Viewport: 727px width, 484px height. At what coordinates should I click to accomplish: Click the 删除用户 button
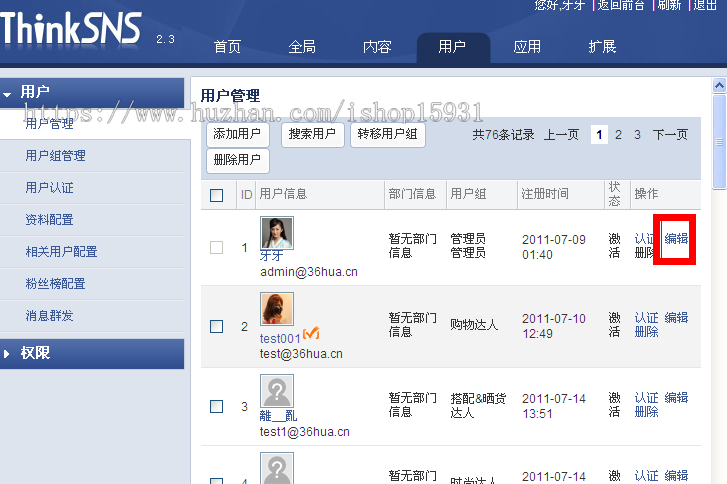(237, 160)
